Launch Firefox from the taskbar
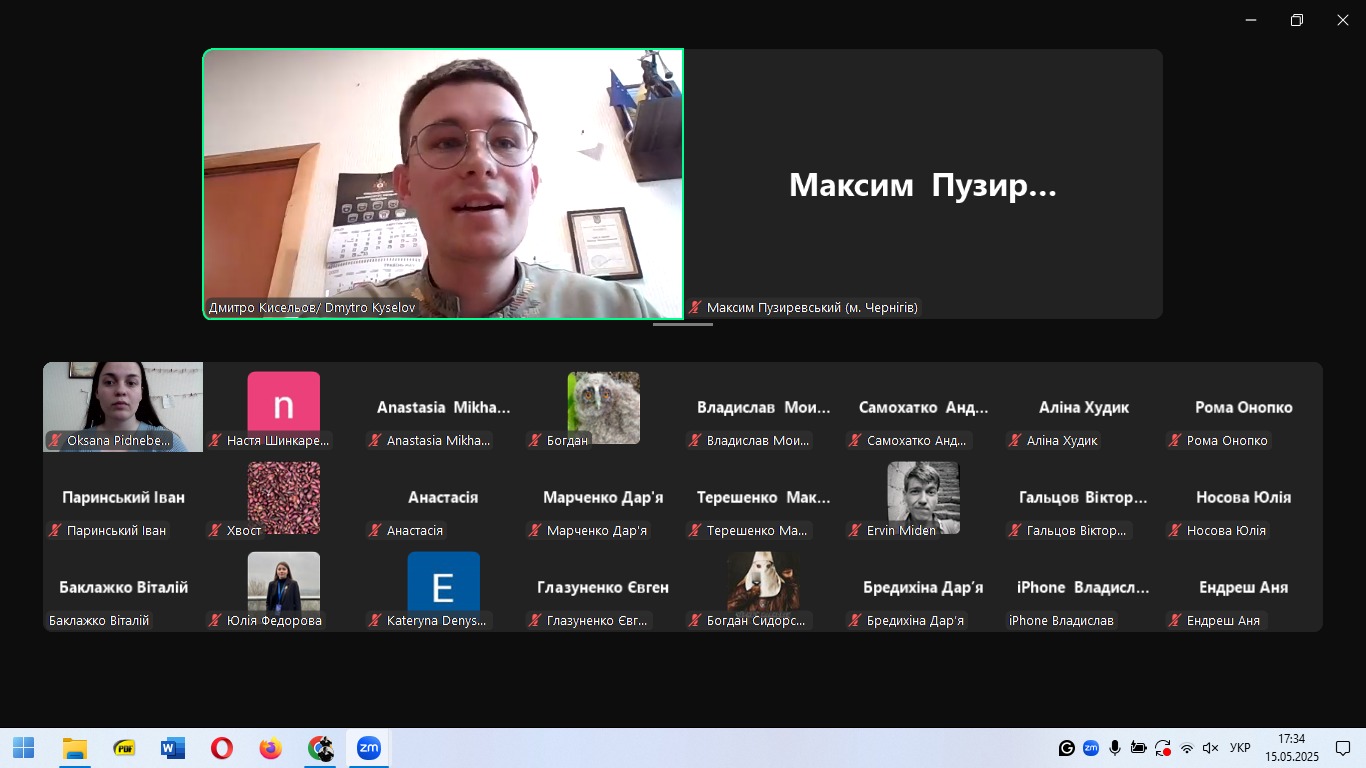 270,748
